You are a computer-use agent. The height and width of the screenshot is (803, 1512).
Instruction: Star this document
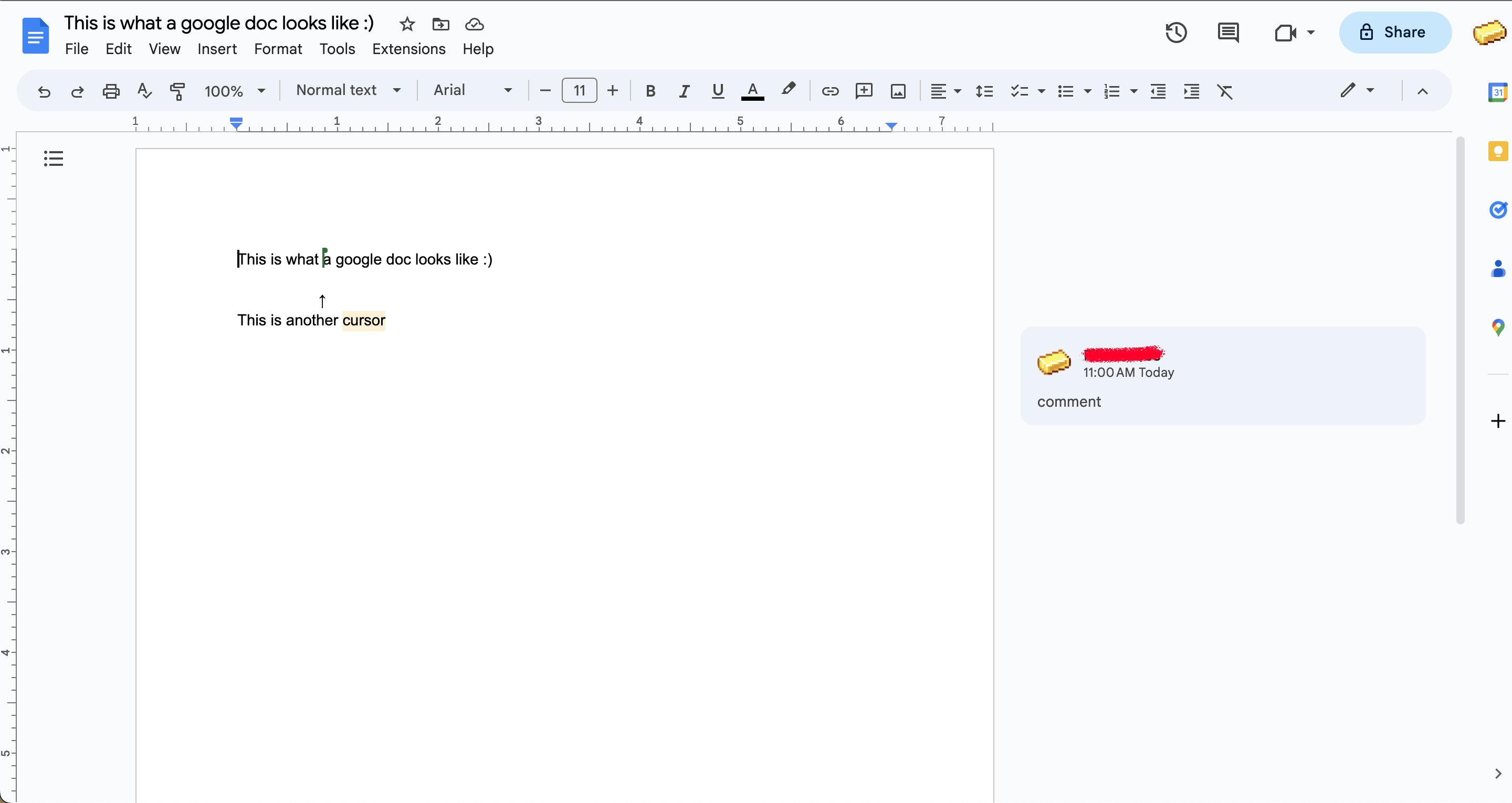coord(407,24)
